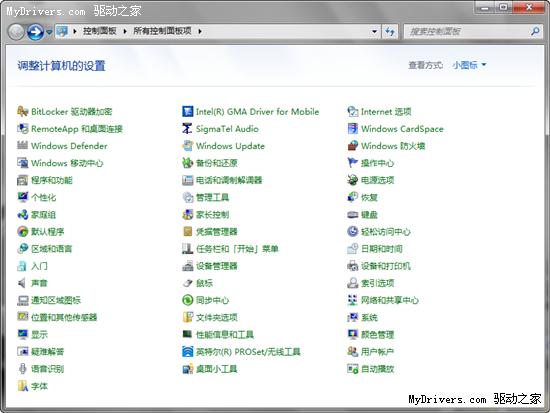The height and width of the screenshot is (413, 550).
Task: Open the Windows 防火墙 icon
Action: pos(353,146)
